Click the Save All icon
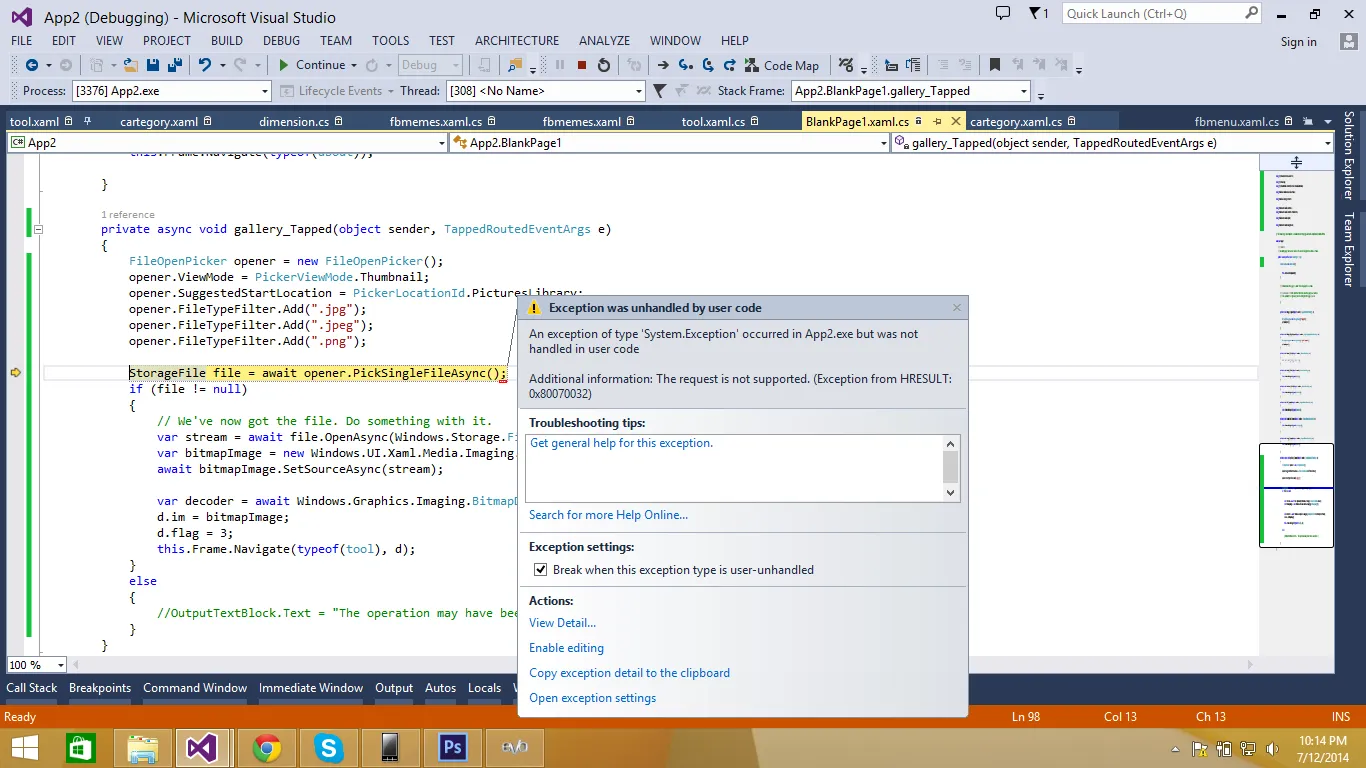 click(x=174, y=65)
